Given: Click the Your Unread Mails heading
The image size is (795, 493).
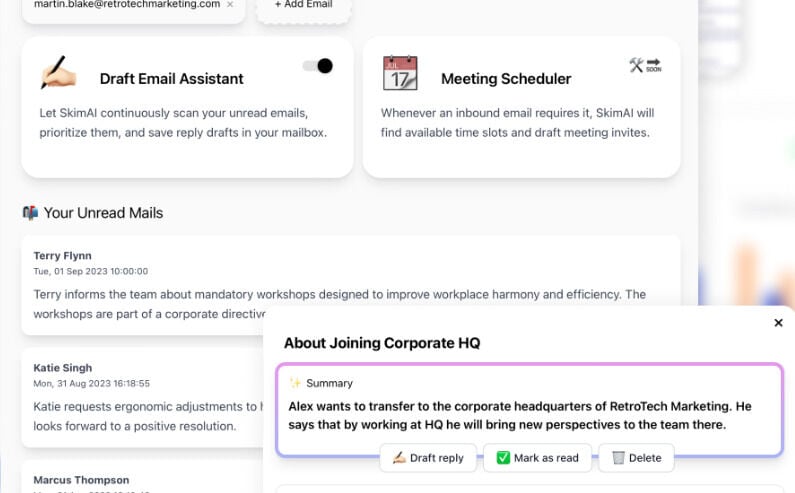Looking at the screenshot, I should pyautogui.click(x=103, y=213).
